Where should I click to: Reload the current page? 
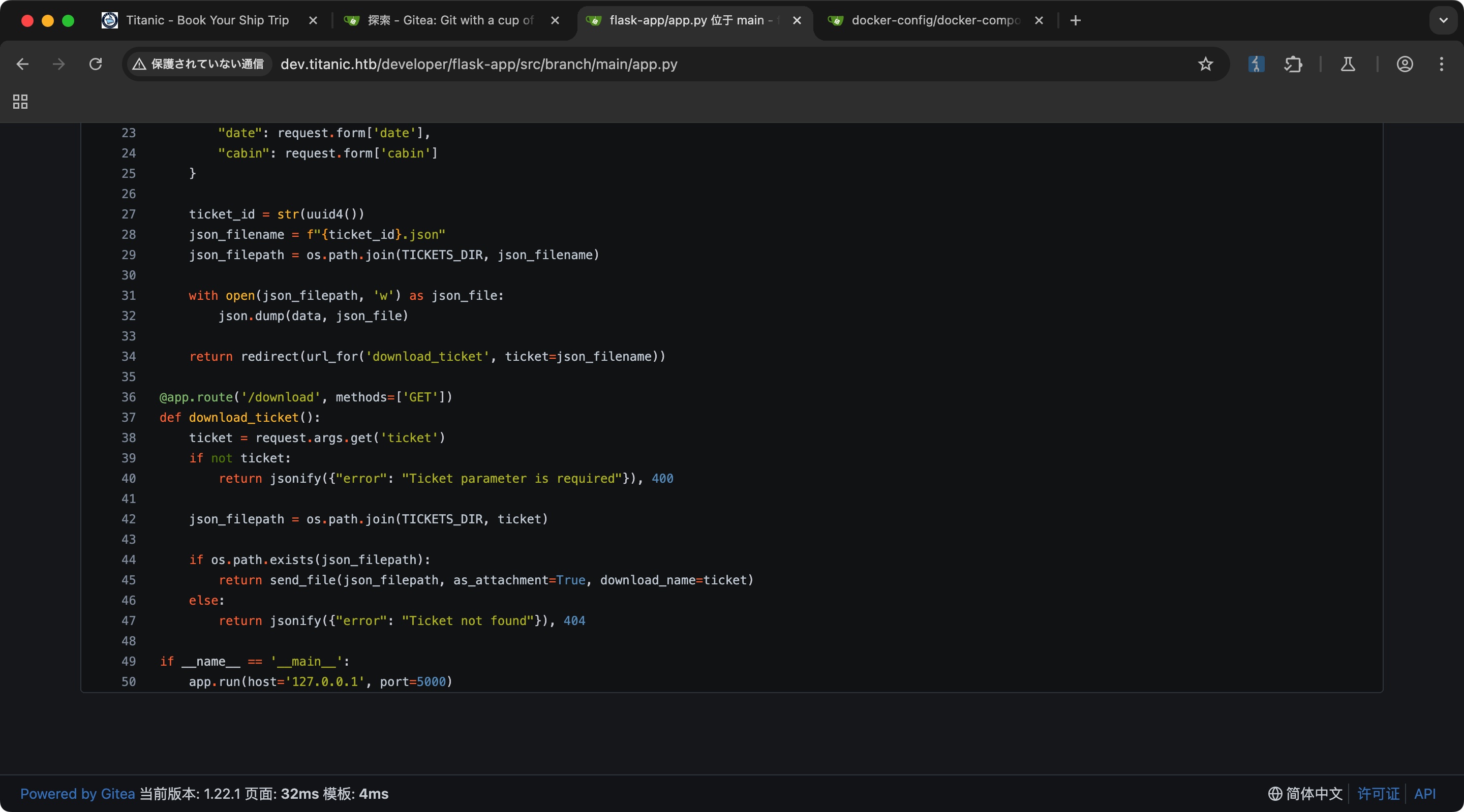point(96,64)
